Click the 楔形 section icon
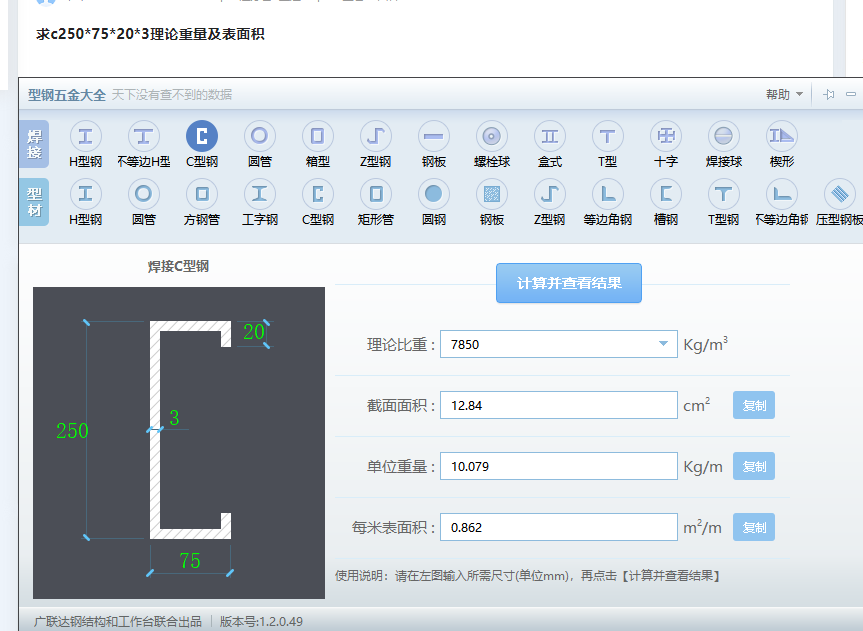Image resolution: width=863 pixels, height=631 pixels. coord(780,140)
